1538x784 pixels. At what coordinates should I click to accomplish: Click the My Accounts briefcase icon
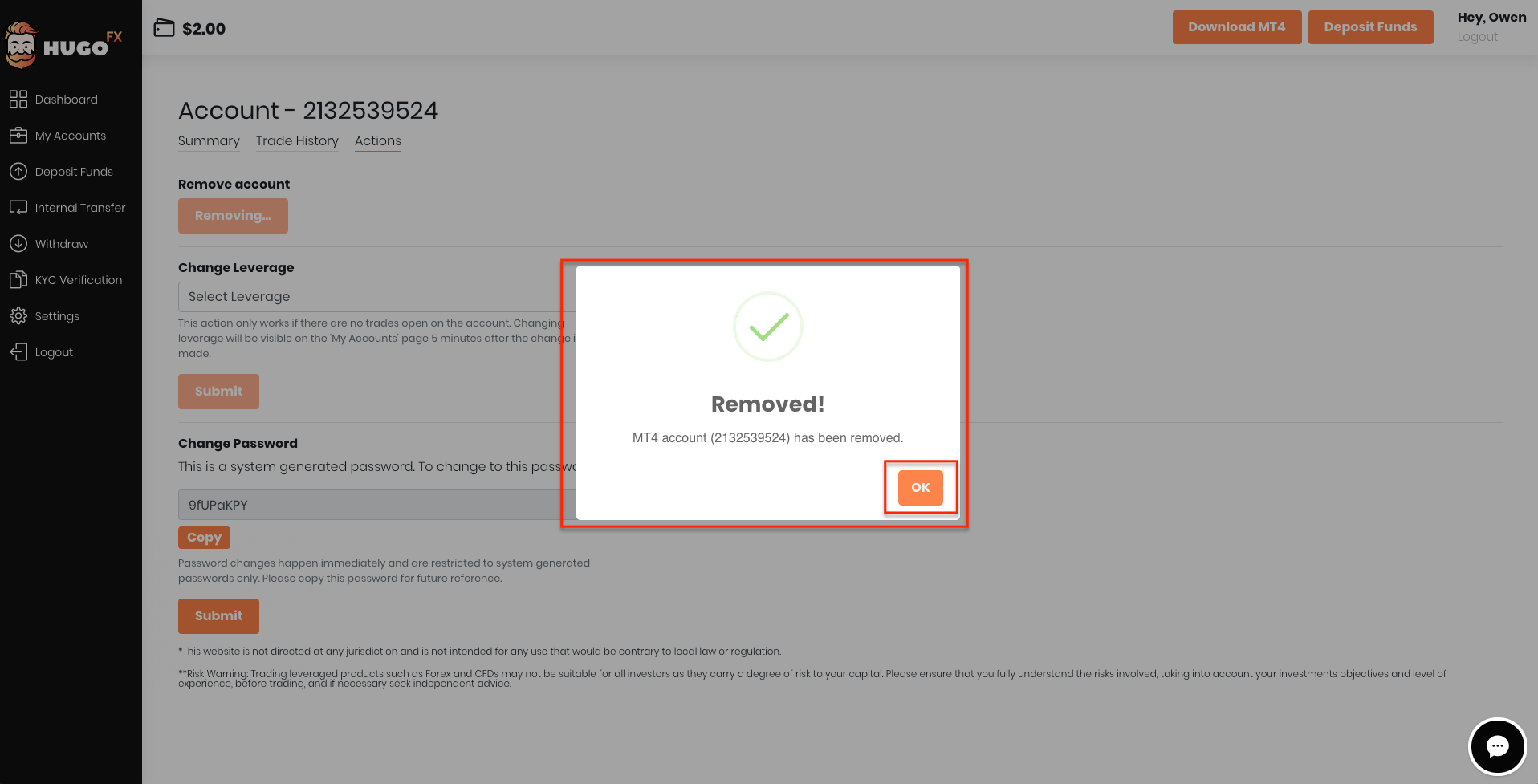pyautogui.click(x=18, y=136)
